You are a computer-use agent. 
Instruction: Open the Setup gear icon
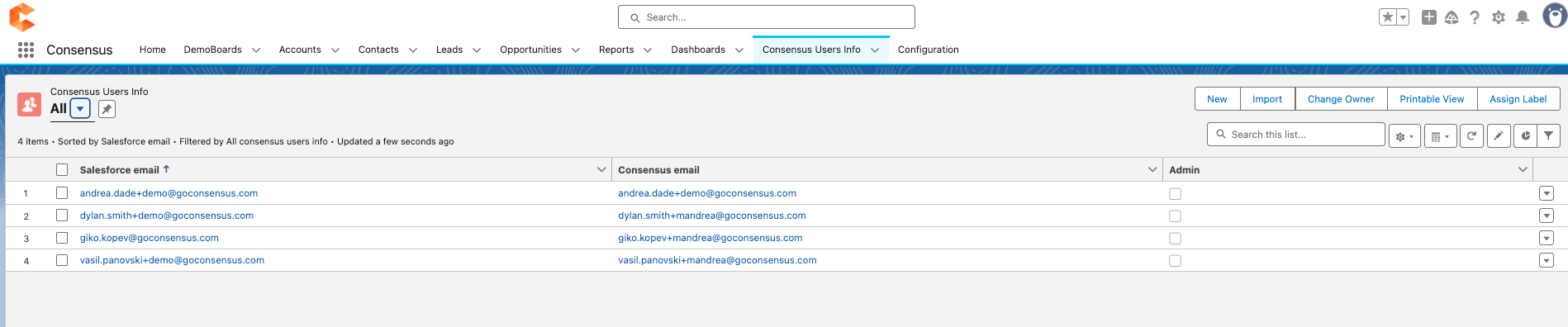coord(1499,17)
